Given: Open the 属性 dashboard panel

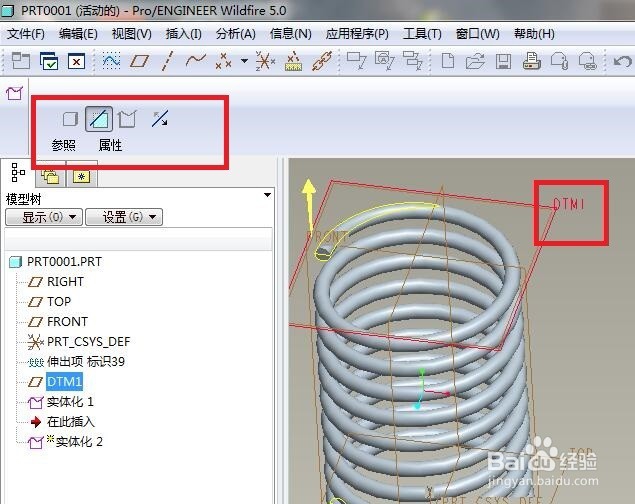Looking at the screenshot, I should (110, 145).
